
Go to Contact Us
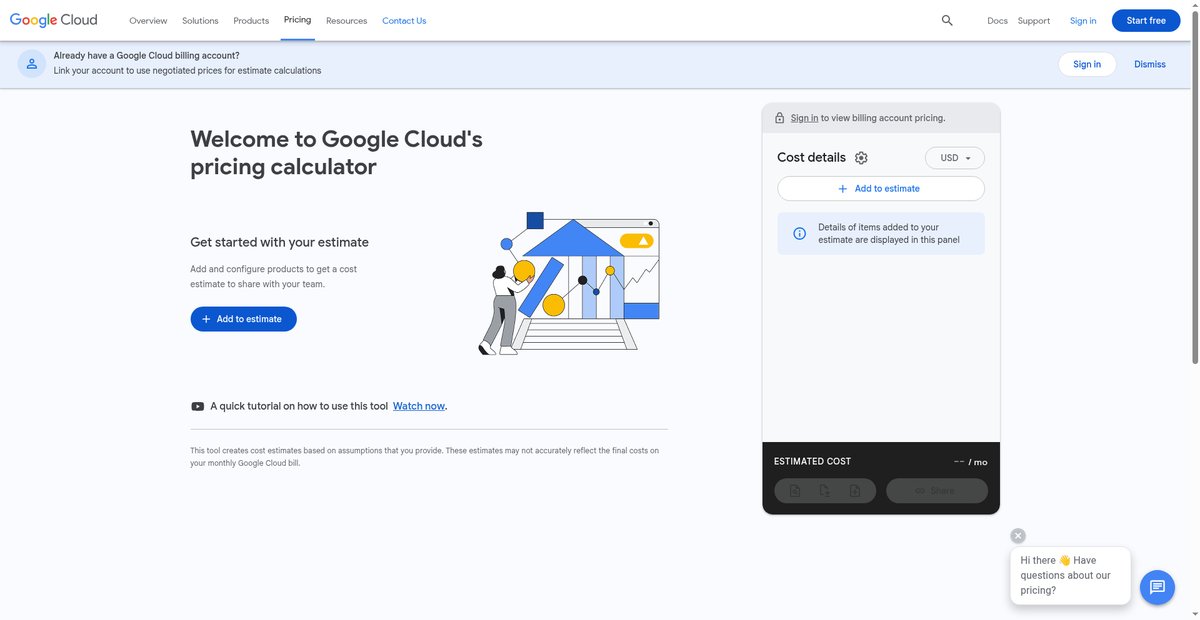pos(404,20)
